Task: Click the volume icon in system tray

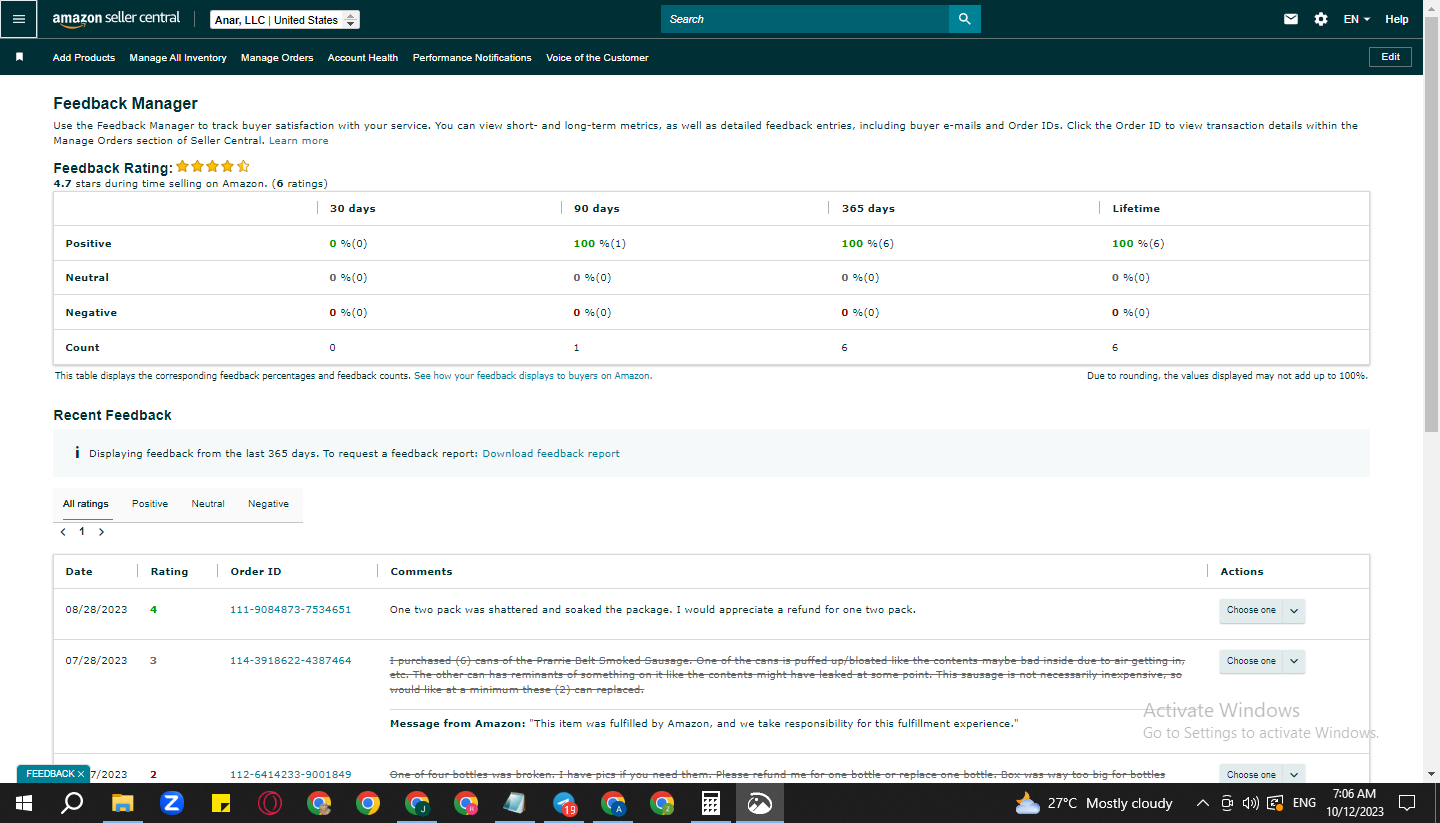Action: click(x=1250, y=803)
